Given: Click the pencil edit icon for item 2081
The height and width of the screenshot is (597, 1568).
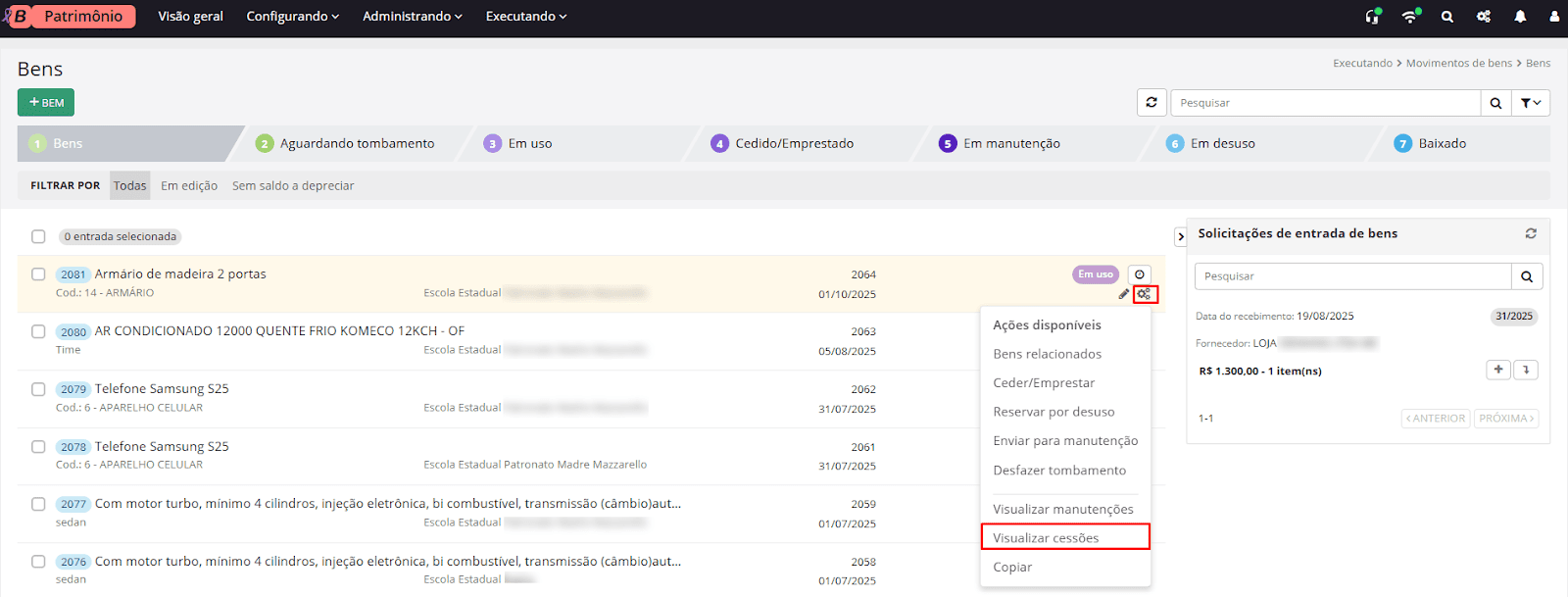Looking at the screenshot, I should 1124,294.
